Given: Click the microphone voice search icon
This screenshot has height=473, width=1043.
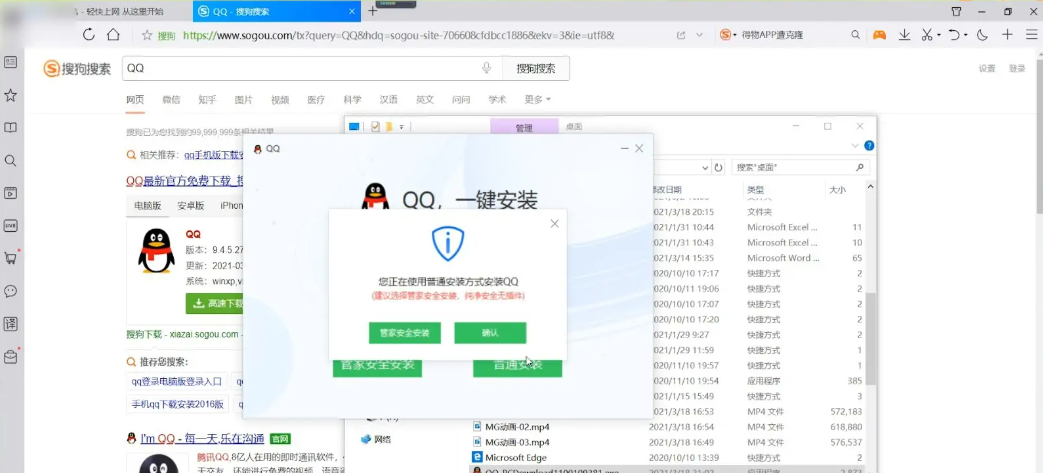Looking at the screenshot, I should [486, 68].
